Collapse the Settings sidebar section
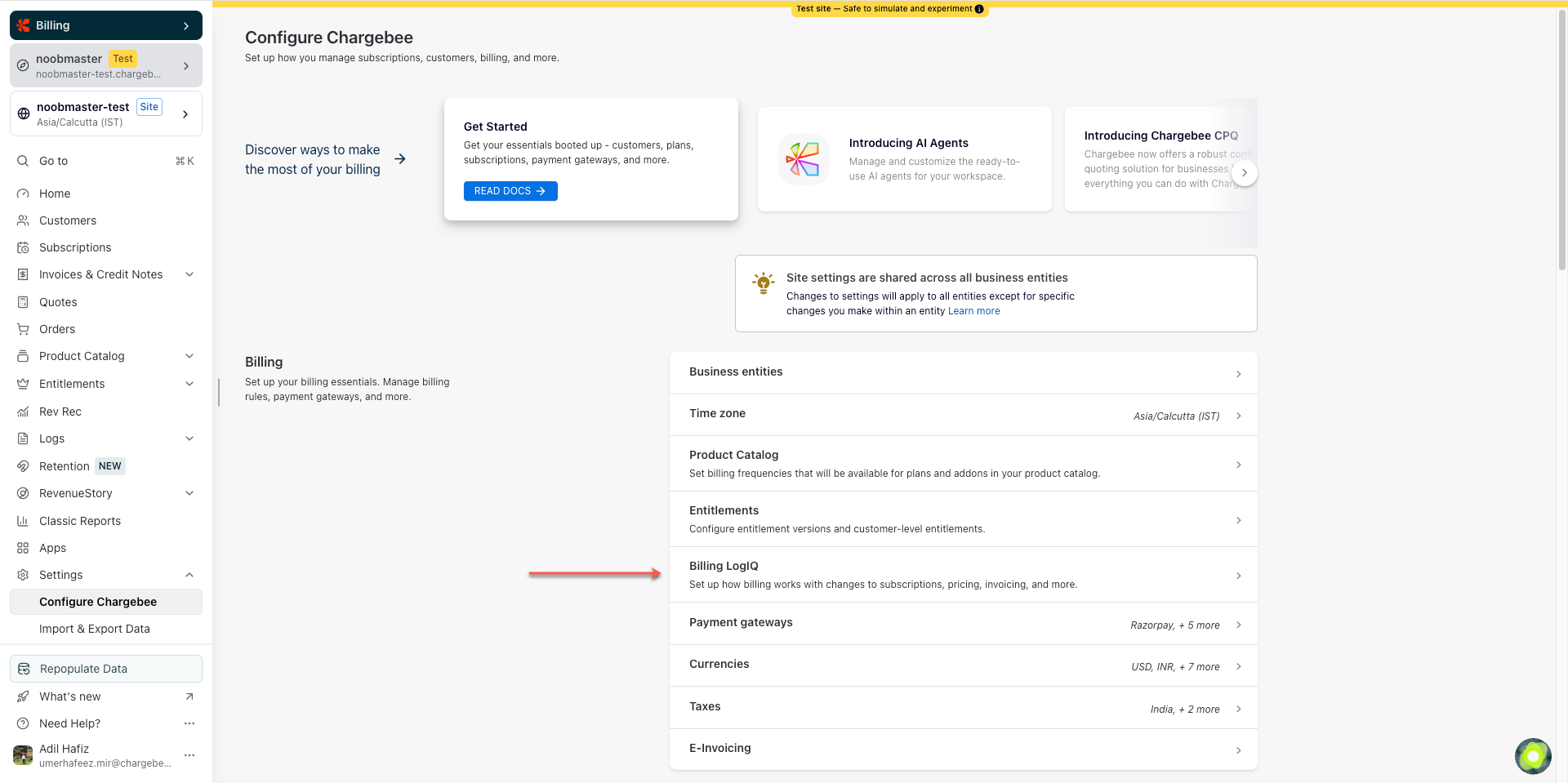 (189, 575)
